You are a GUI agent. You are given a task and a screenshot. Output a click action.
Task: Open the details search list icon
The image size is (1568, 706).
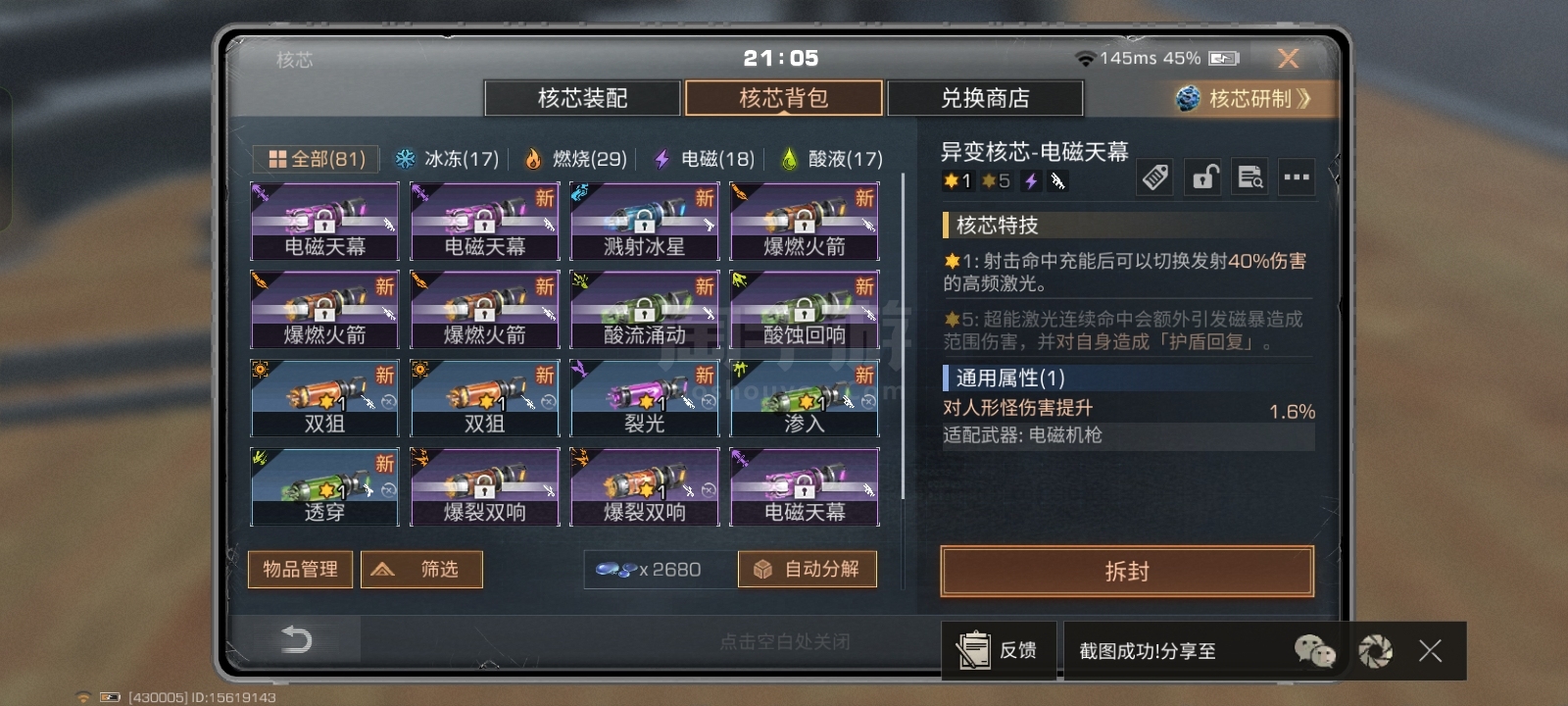click(x=1249, y=177)
